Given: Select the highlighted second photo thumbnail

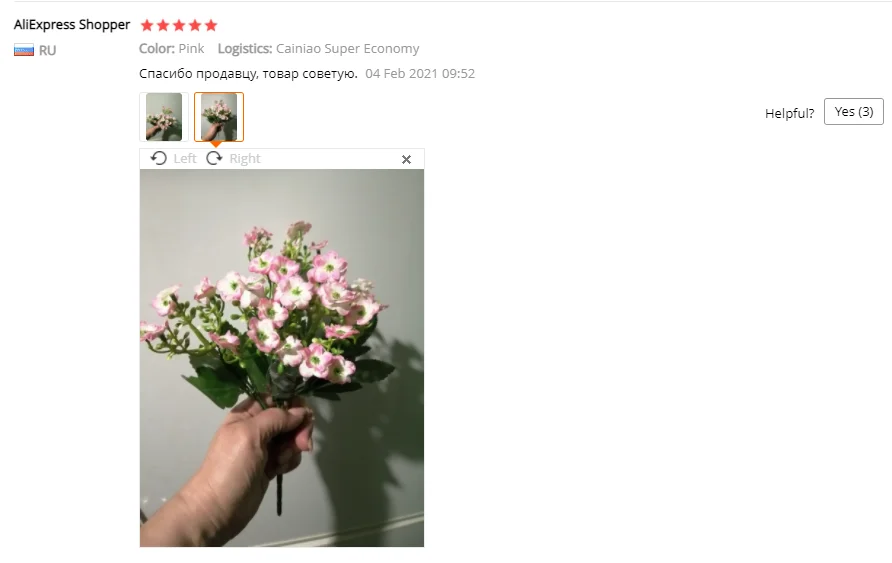Looking at the screenshot, I should (x=219, y=117).
